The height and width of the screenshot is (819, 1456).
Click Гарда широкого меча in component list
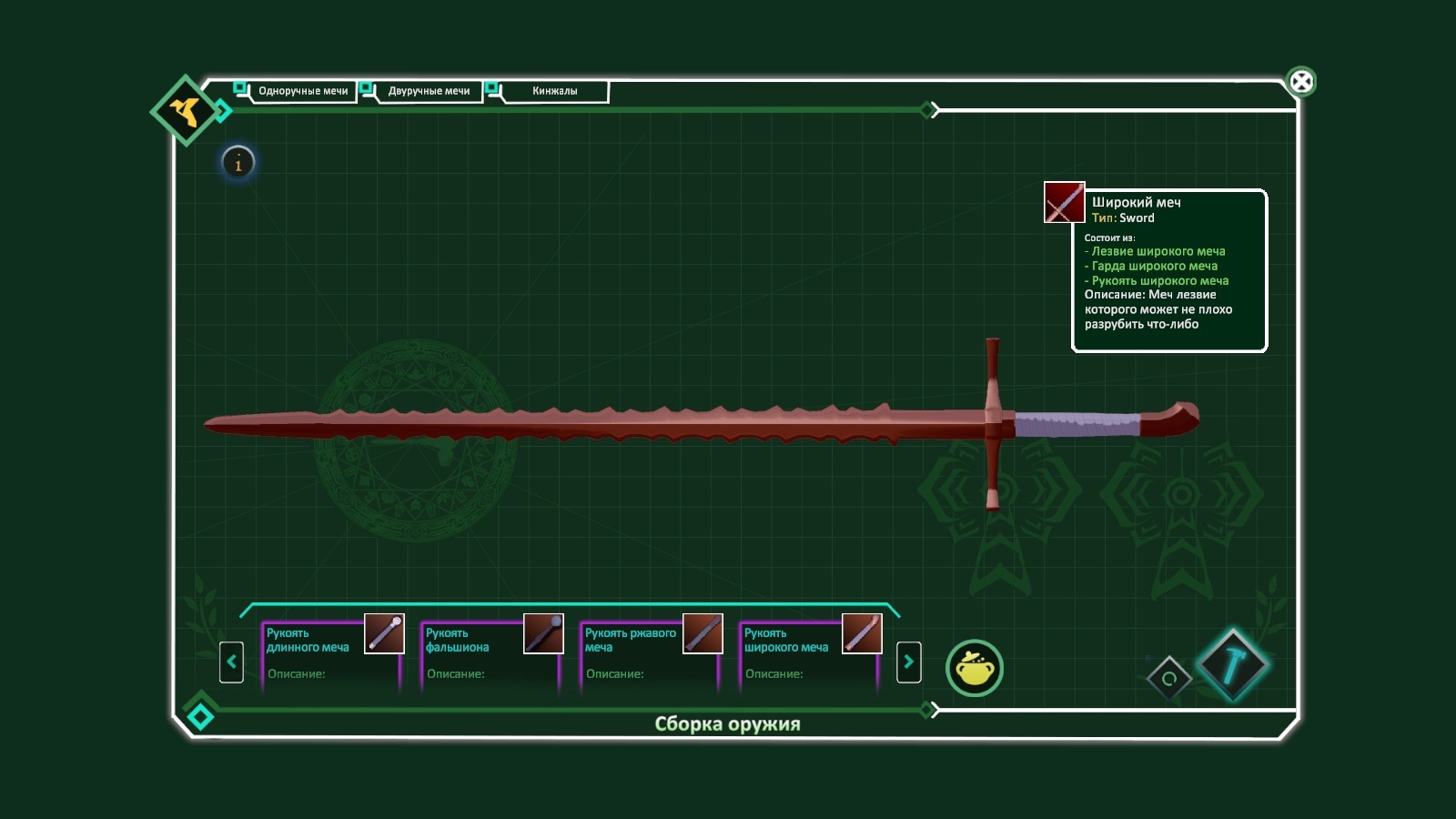click(1154, 266)
